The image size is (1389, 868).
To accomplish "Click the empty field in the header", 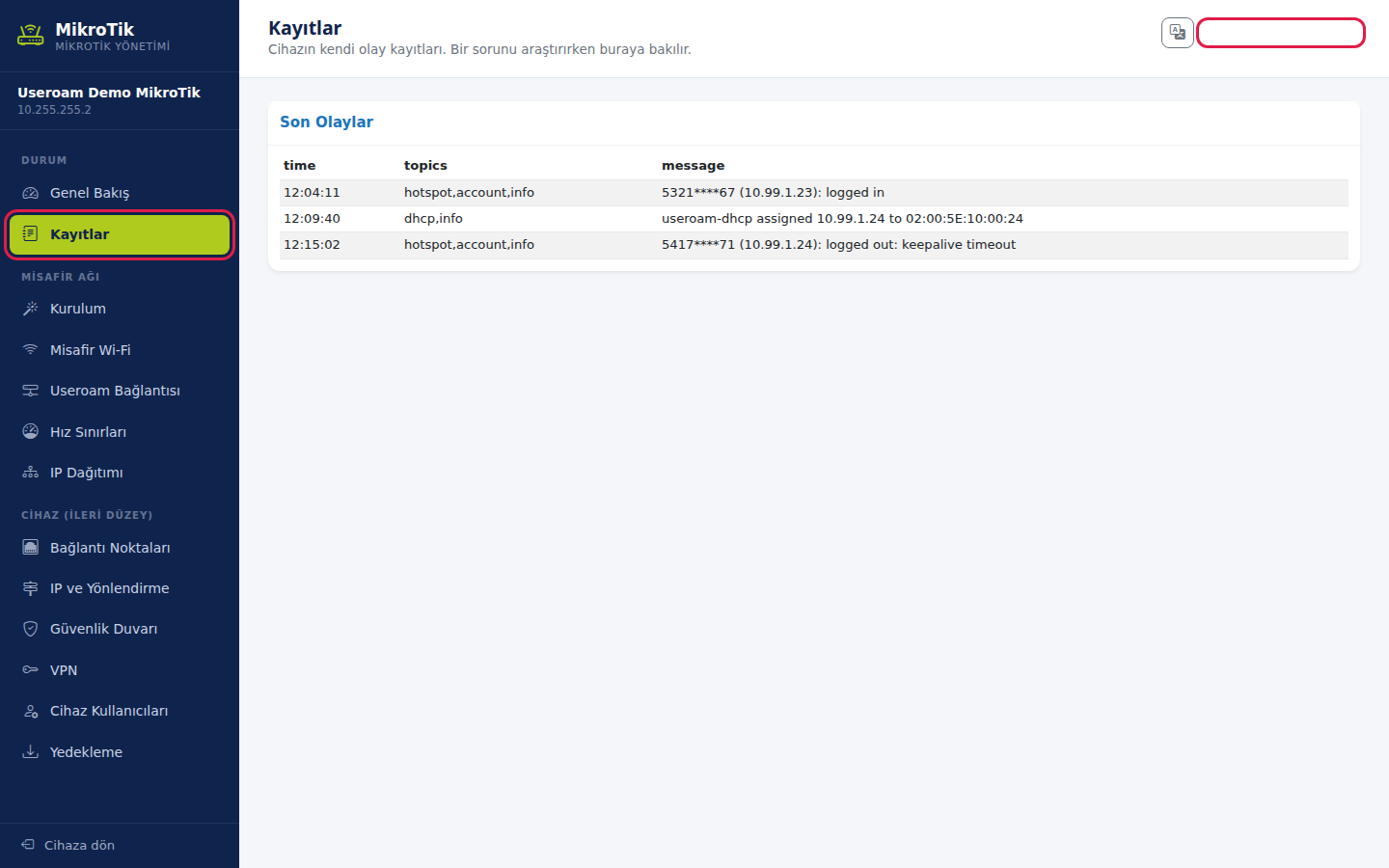I will tap(1280, 33).
